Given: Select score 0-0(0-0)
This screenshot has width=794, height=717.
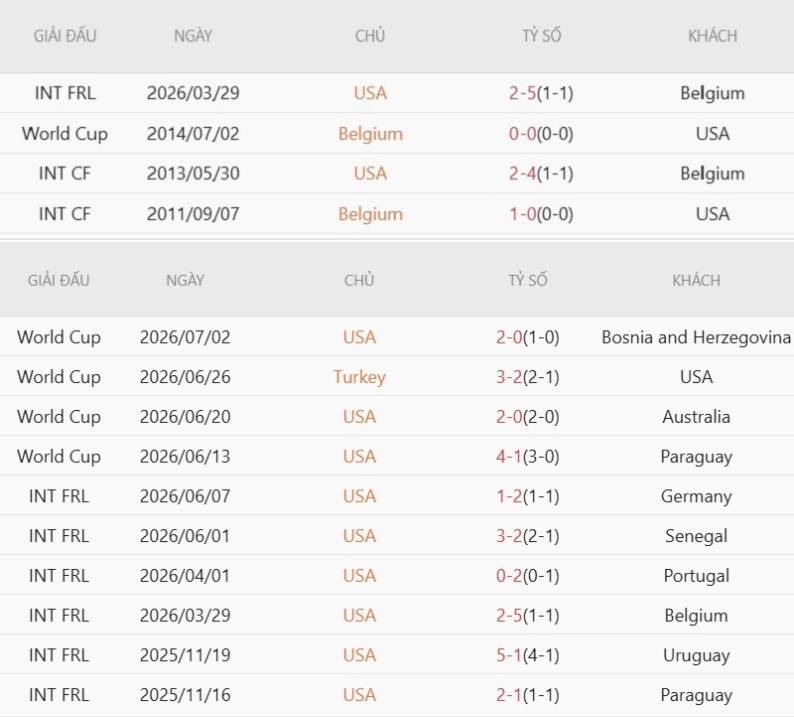Looking at the screenshot, I should 541,134.
